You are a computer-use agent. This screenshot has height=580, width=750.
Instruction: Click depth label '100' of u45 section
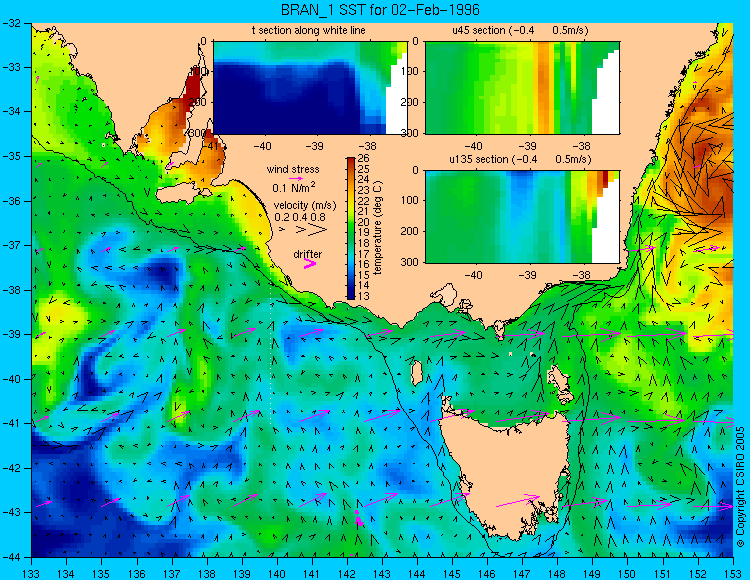[411, 71]
